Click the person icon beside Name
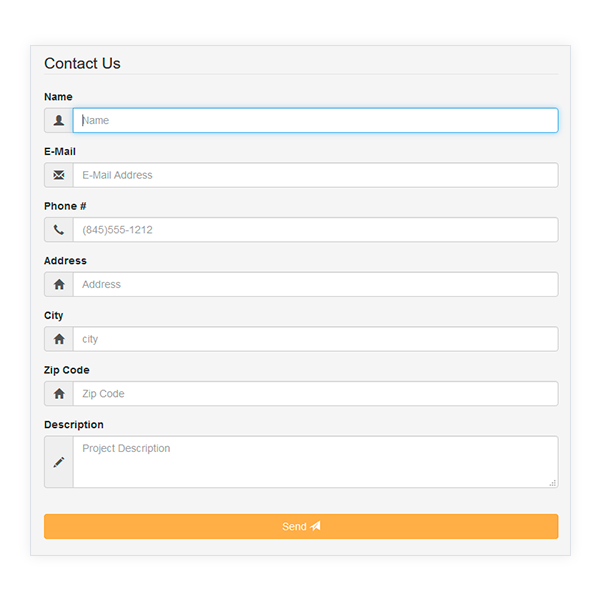 [59, 121]
